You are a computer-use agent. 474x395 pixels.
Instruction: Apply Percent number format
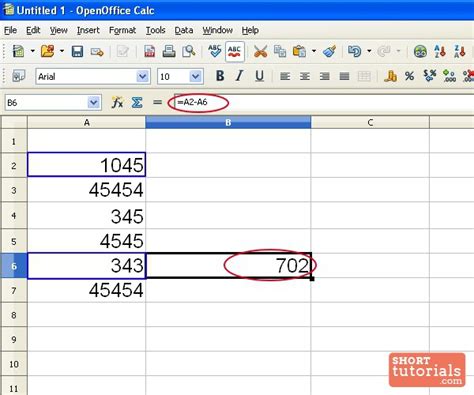click(x=410, y=76)
